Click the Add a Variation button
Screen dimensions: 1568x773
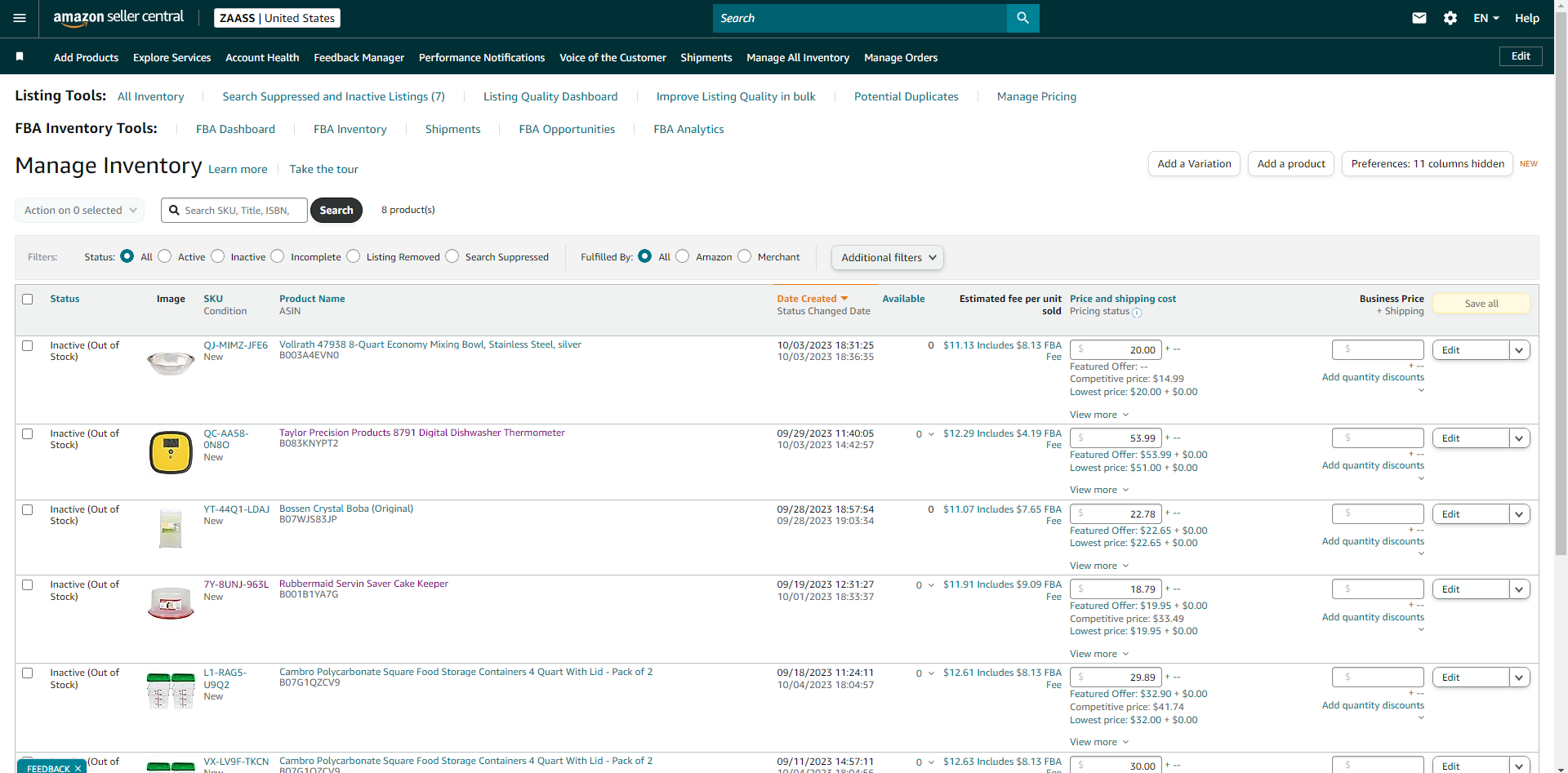(x=1194, y=163)
